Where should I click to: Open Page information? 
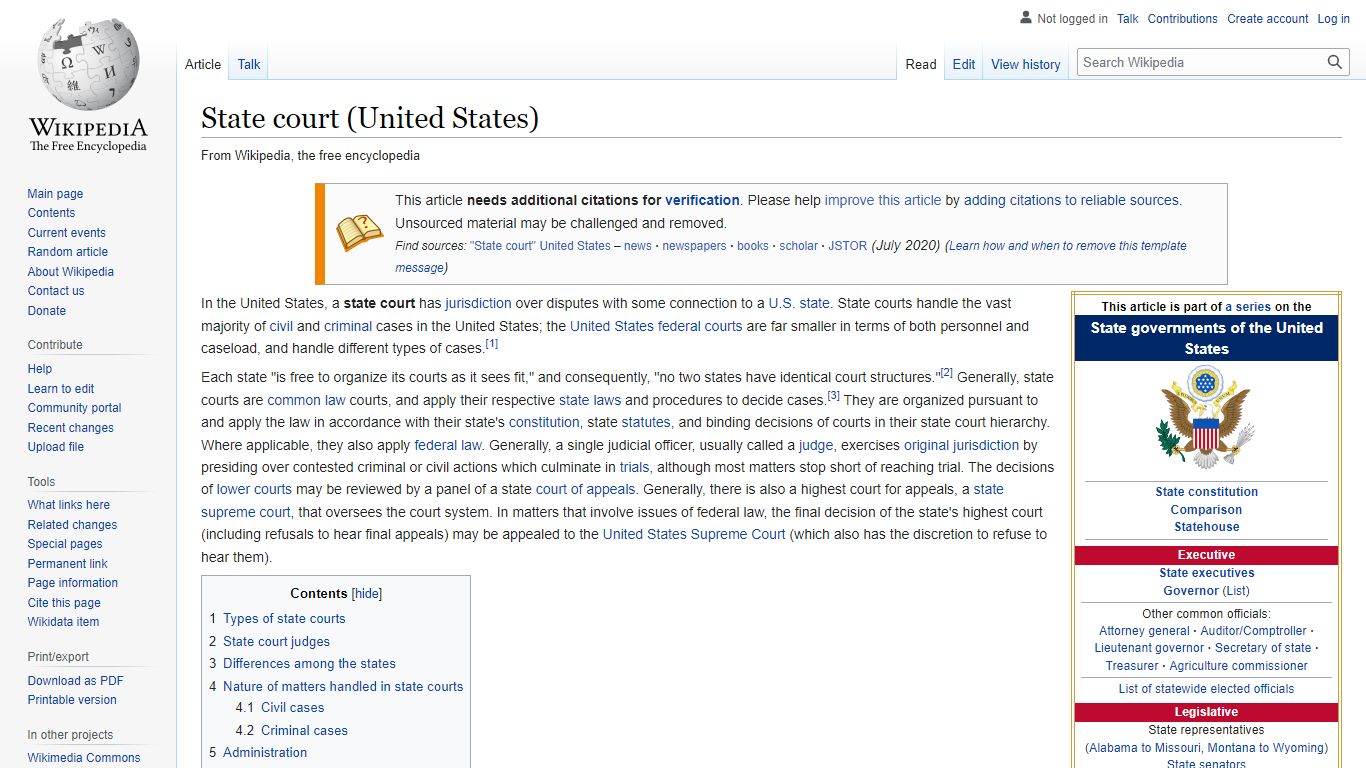(x=73, y=583)
